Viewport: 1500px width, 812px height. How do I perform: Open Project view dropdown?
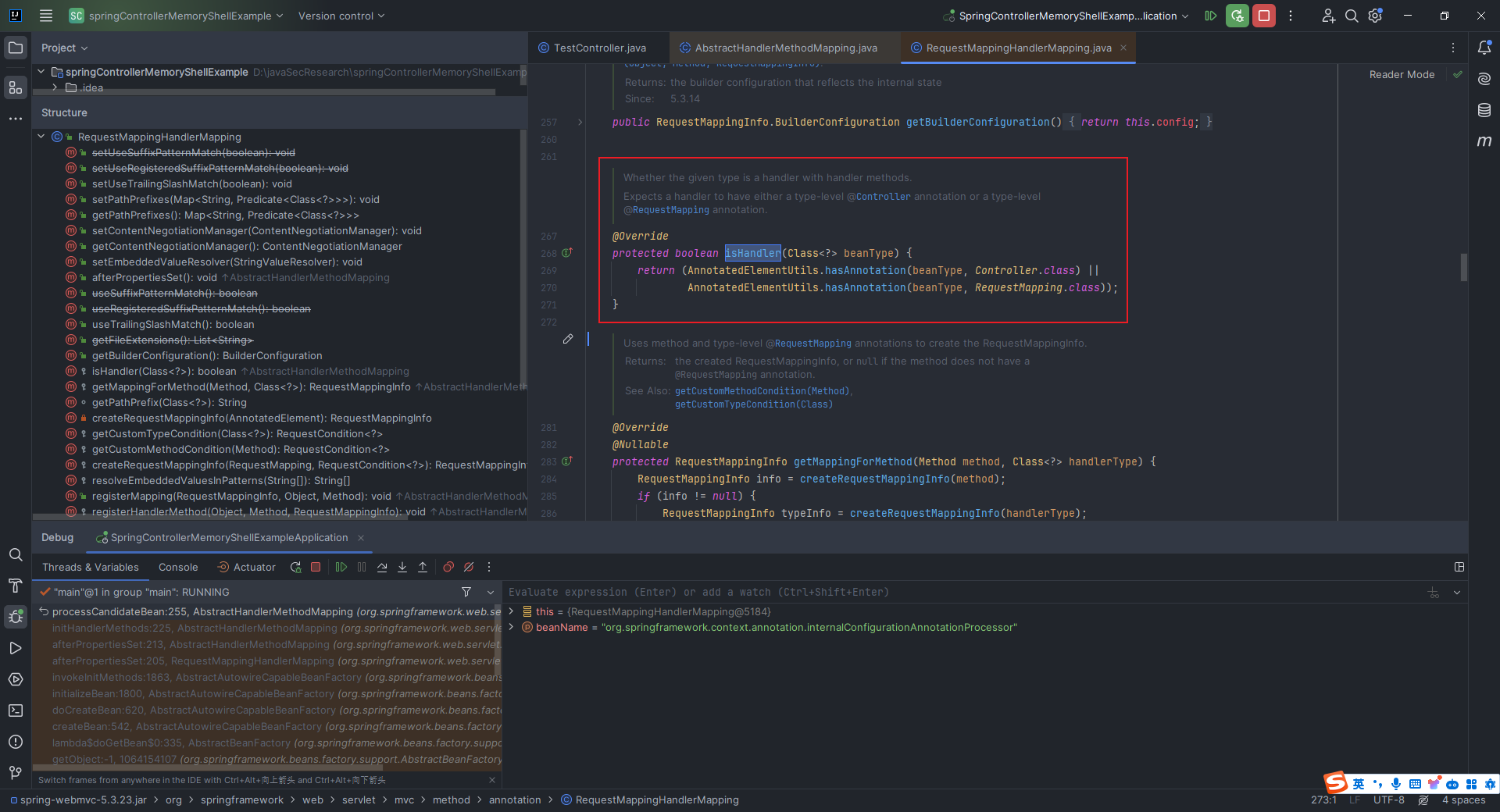click(65, 48)
